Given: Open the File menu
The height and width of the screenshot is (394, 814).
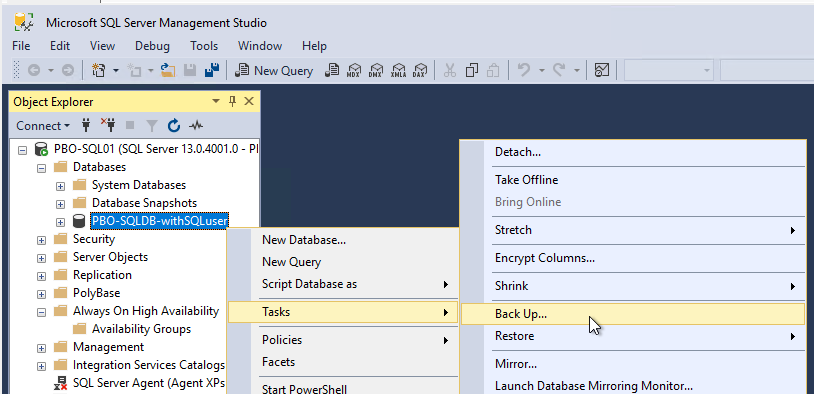Looking at the screenshot, I should [x=21, y=46].
